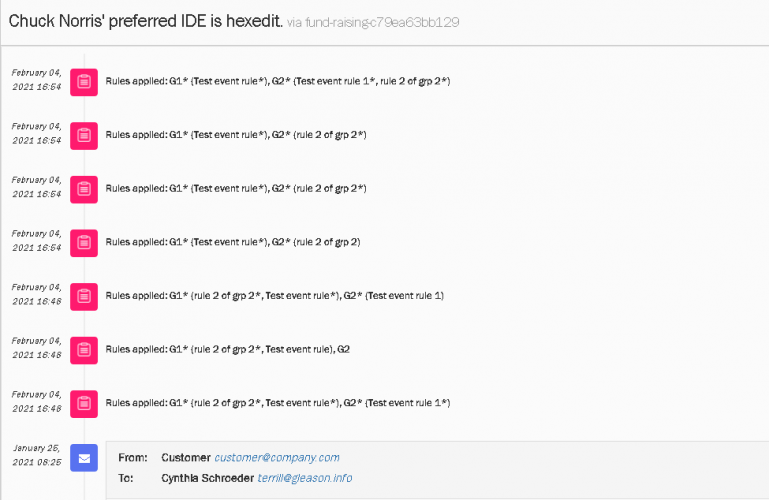The height and width of the screenshot is (500, 769).
Task: Select rules text ending 'G2* (rule 2 of grp 2)'
Action: [233, 242]
